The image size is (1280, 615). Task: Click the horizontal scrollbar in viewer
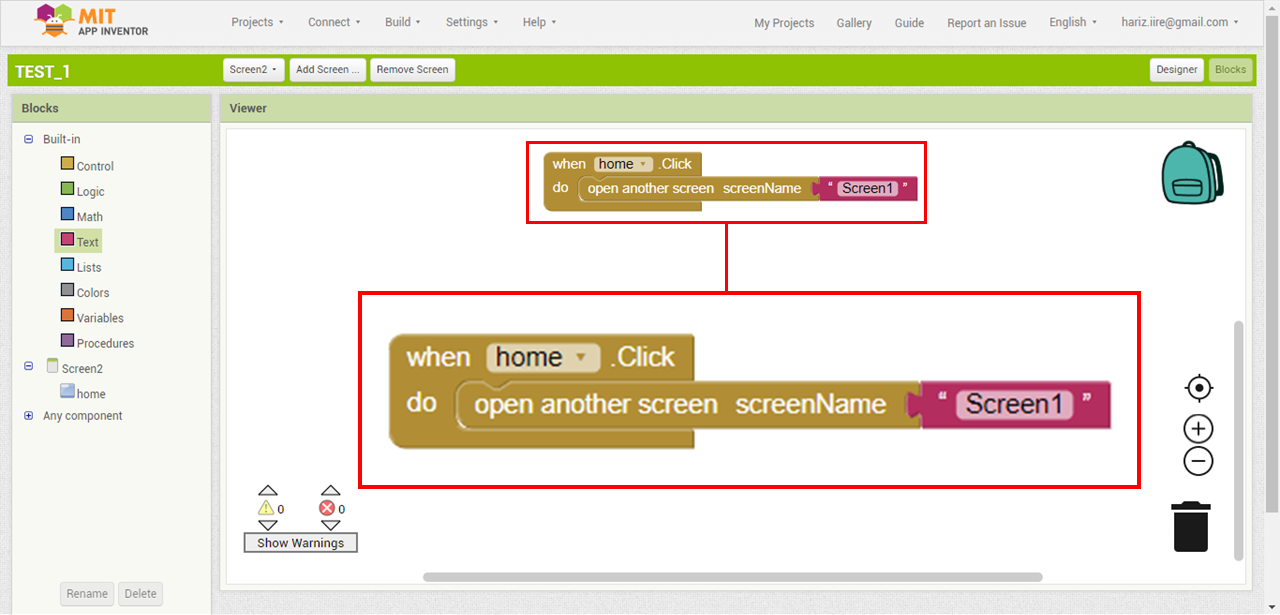(732, 577)
